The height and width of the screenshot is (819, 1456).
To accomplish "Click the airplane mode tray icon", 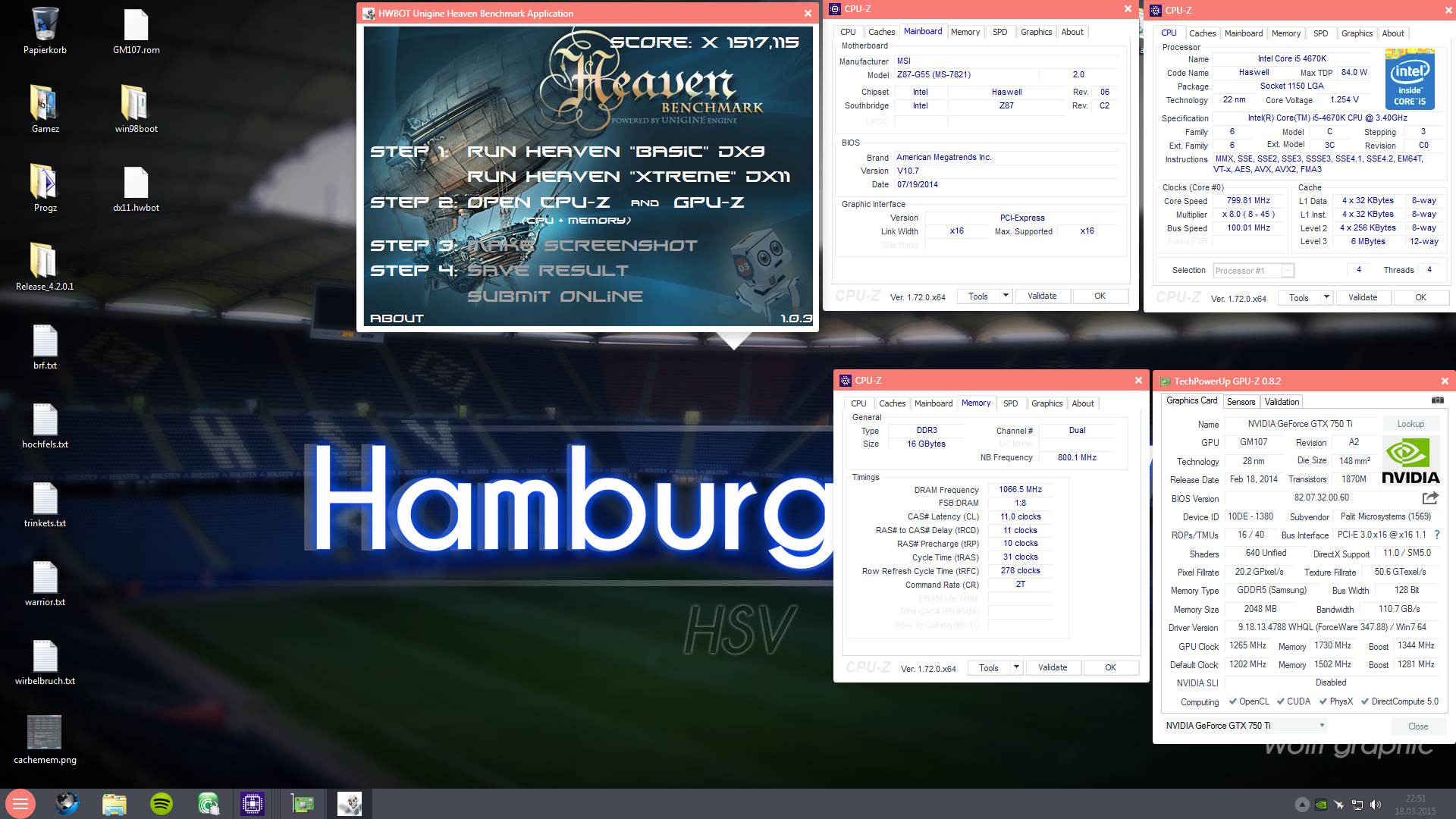I will (1339, 805).
